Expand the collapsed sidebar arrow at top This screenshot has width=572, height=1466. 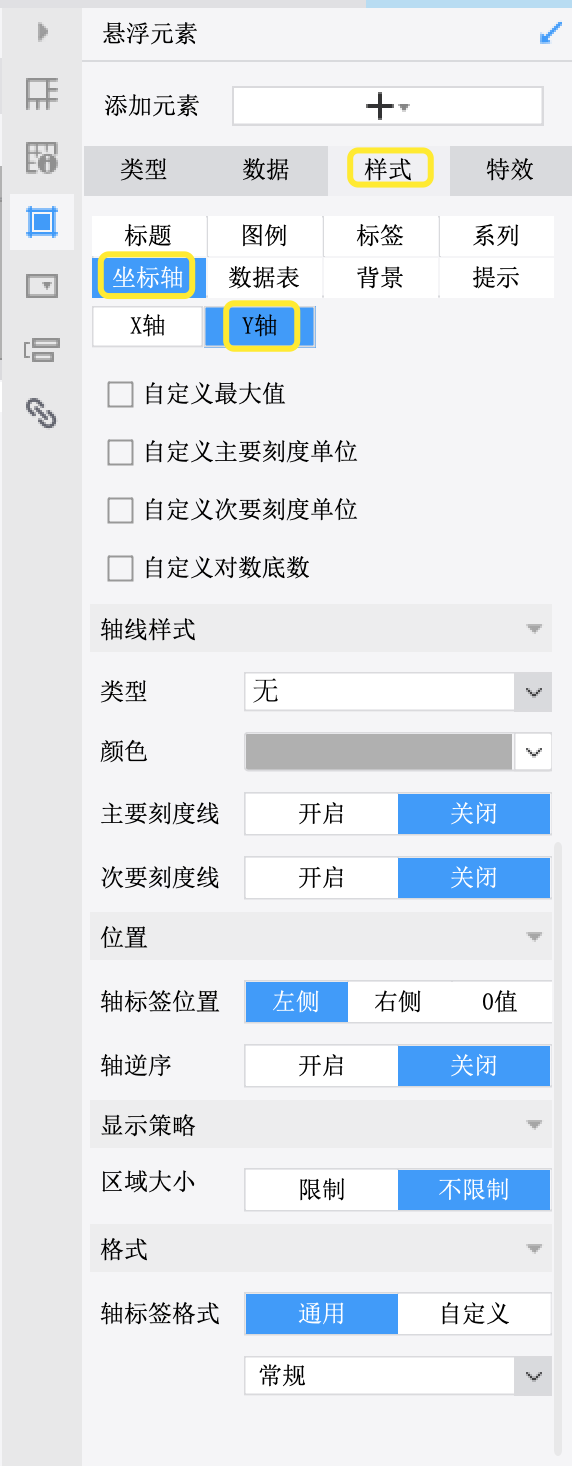click(43, 32)
